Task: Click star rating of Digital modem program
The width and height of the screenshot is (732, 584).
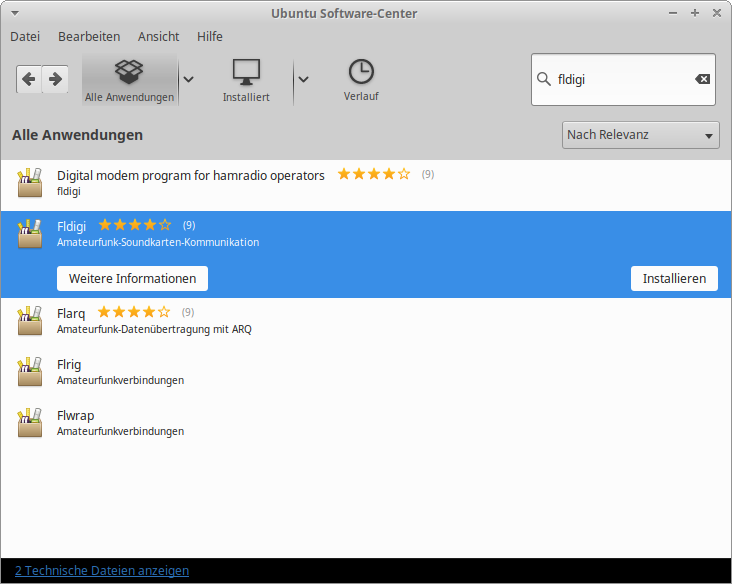Action: click(374, 174)
